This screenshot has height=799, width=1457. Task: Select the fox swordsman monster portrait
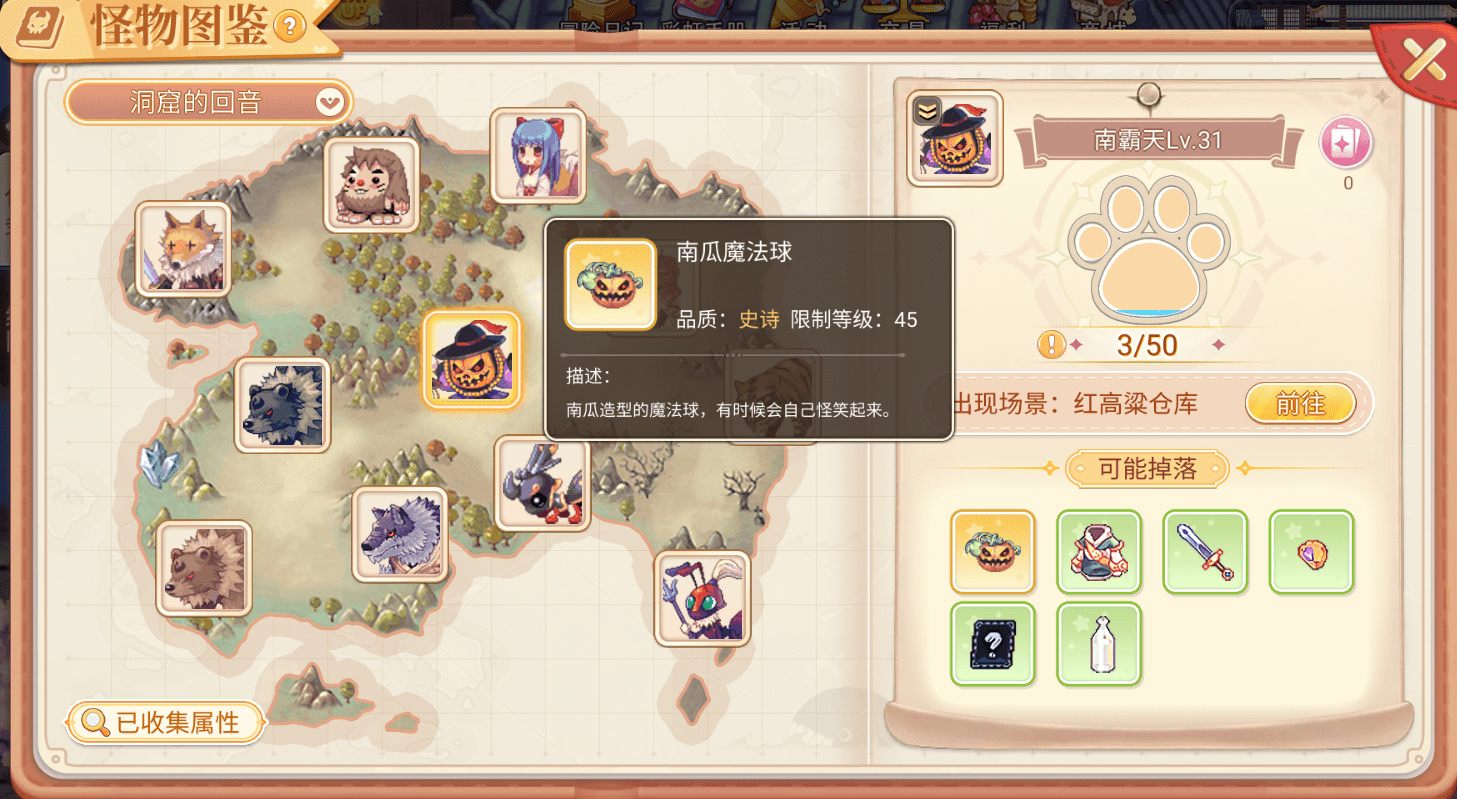pos(183,249)
